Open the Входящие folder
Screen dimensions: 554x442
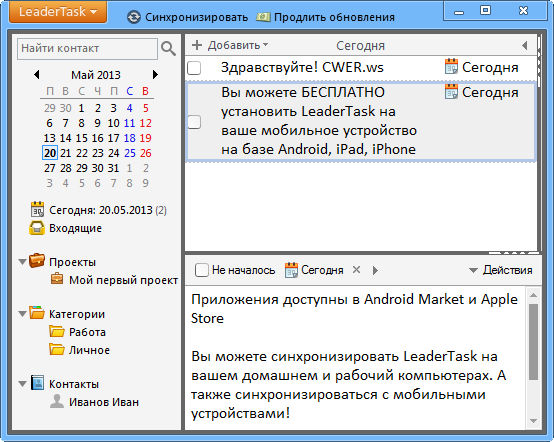[x=75, y=228]
